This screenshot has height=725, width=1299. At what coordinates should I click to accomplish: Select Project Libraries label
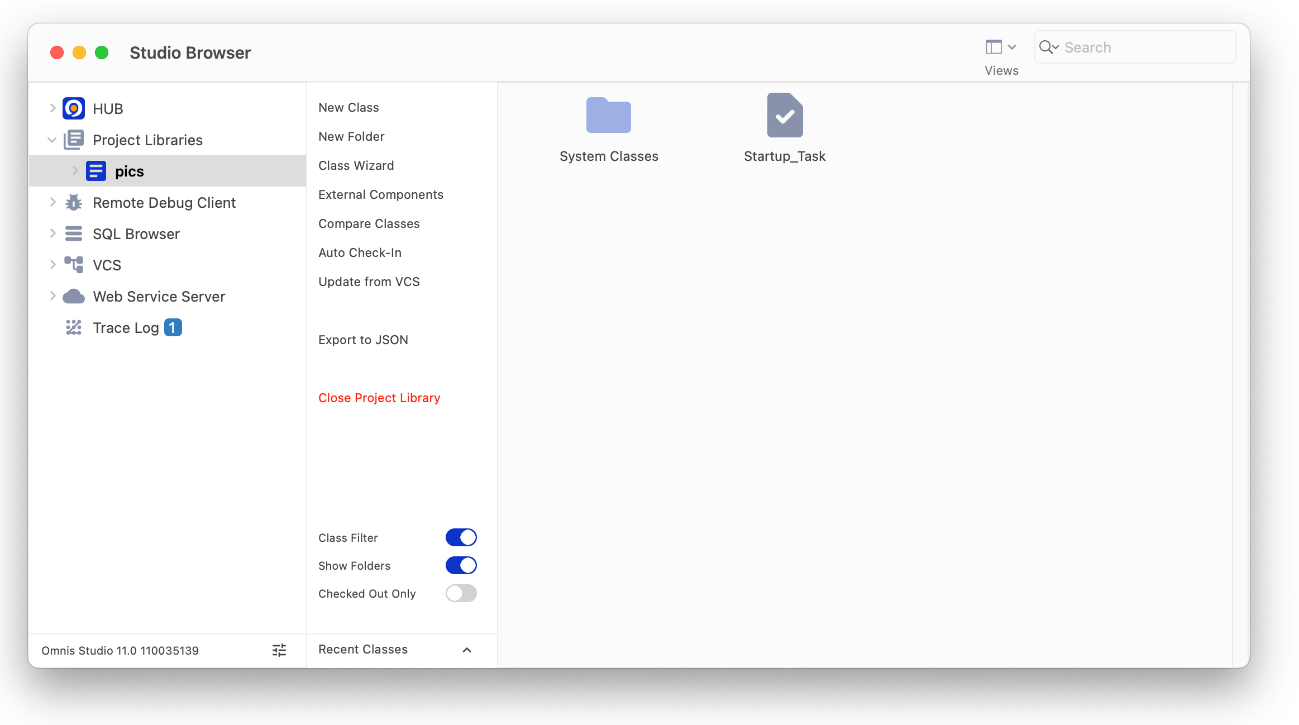point(148,140)
